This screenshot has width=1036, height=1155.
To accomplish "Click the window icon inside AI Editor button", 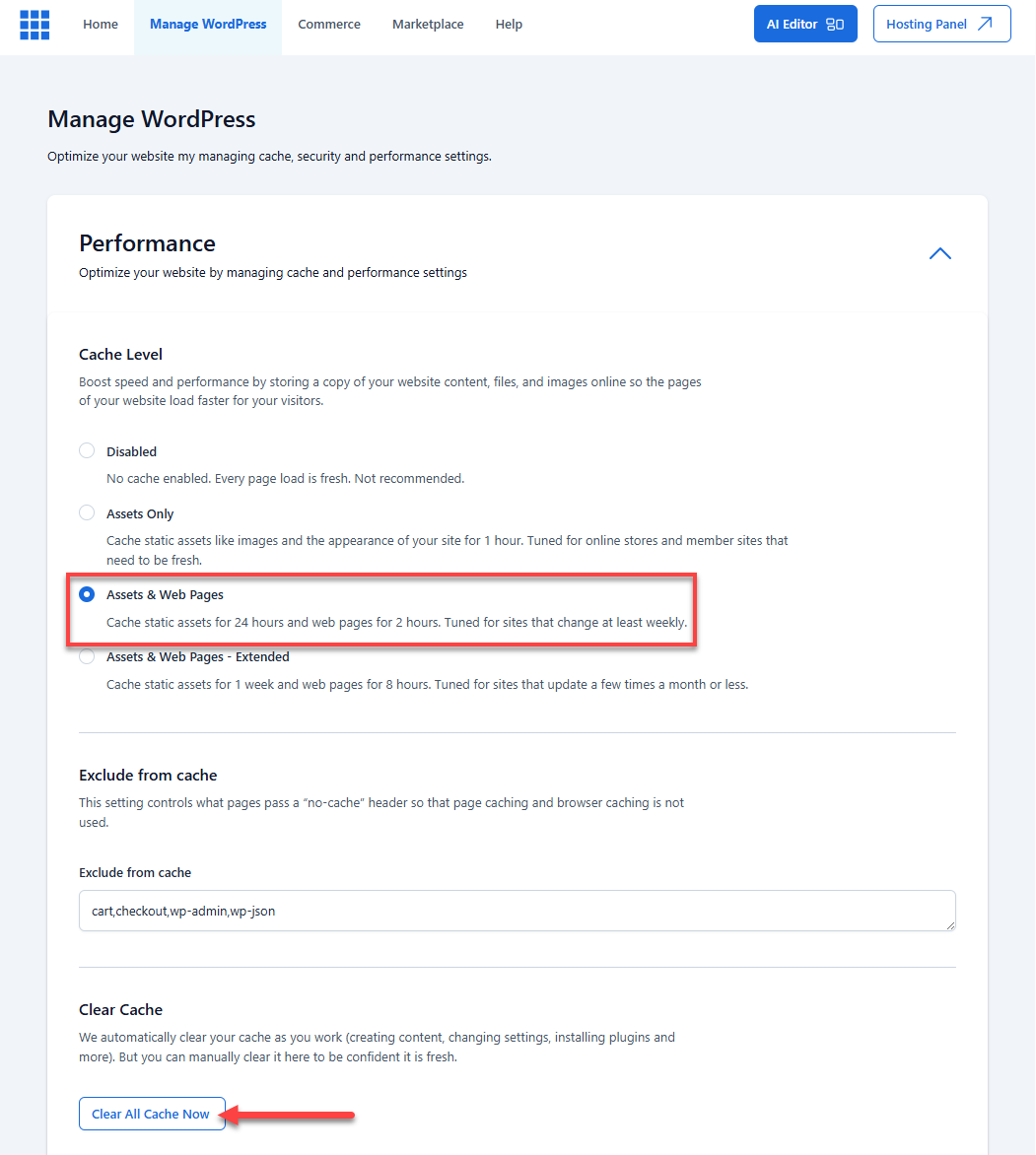I will pyautogui.click(x=832, y=23).
